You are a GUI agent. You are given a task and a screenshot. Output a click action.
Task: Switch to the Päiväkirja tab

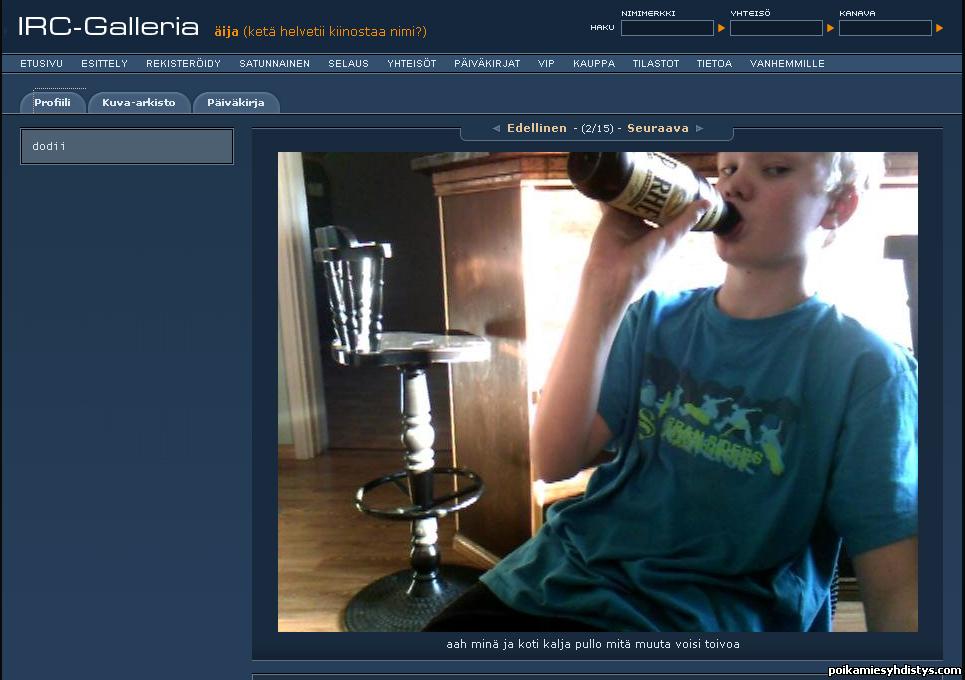click(x=236, y=103)
